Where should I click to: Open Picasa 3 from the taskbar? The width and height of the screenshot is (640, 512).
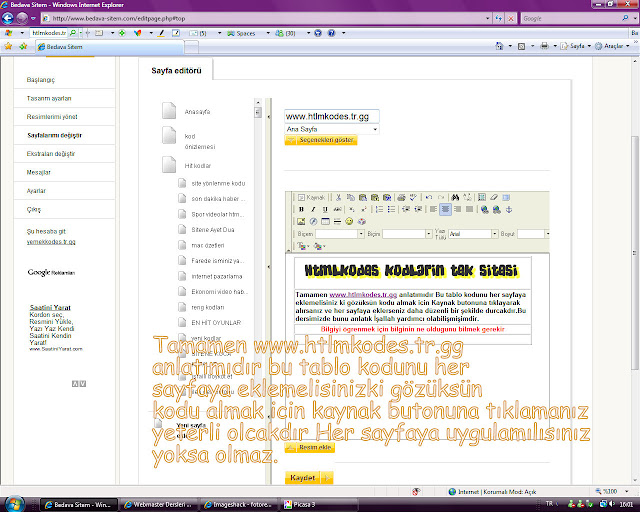[320, 505]
